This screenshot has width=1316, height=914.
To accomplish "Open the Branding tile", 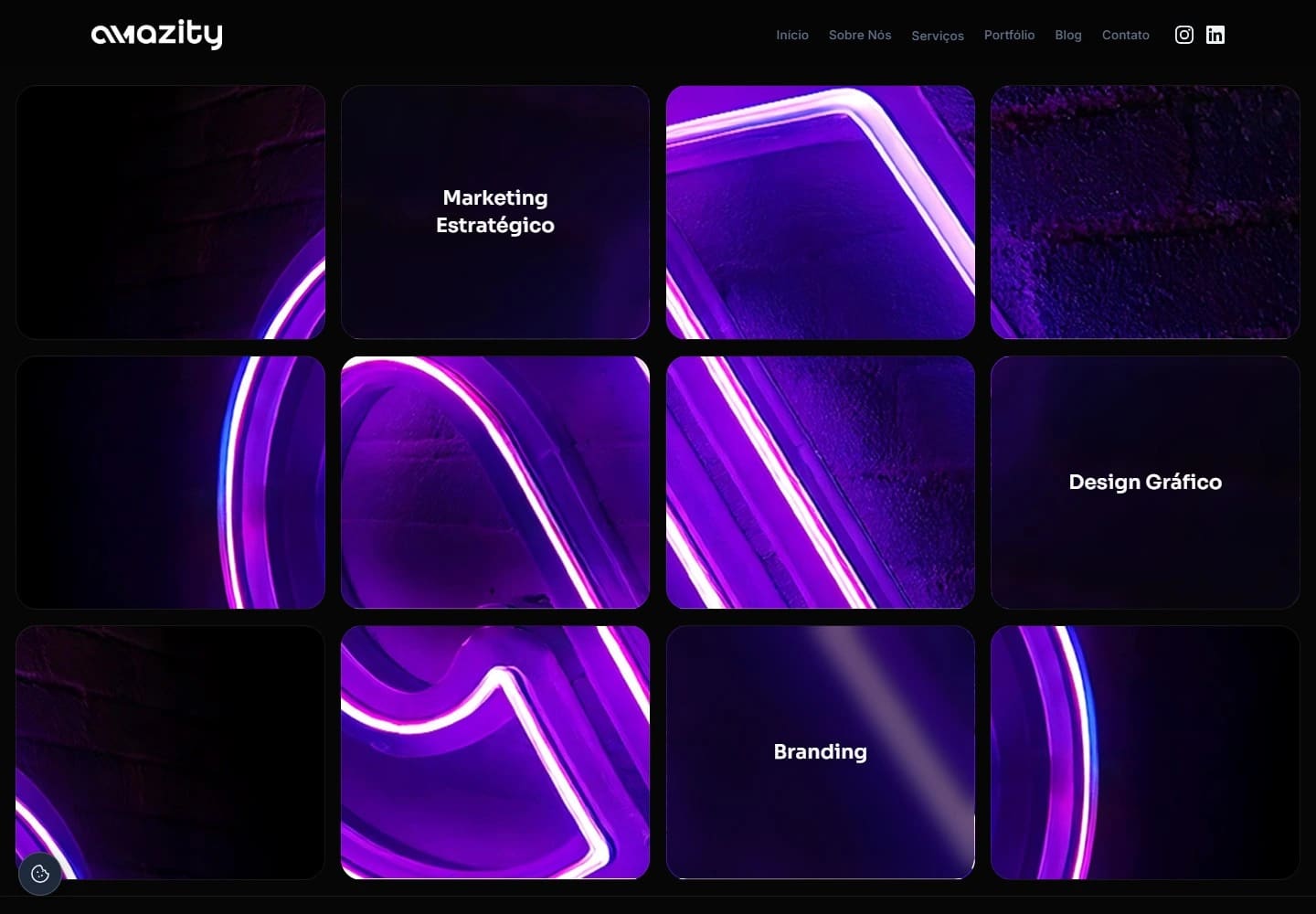I will point(821,752).
